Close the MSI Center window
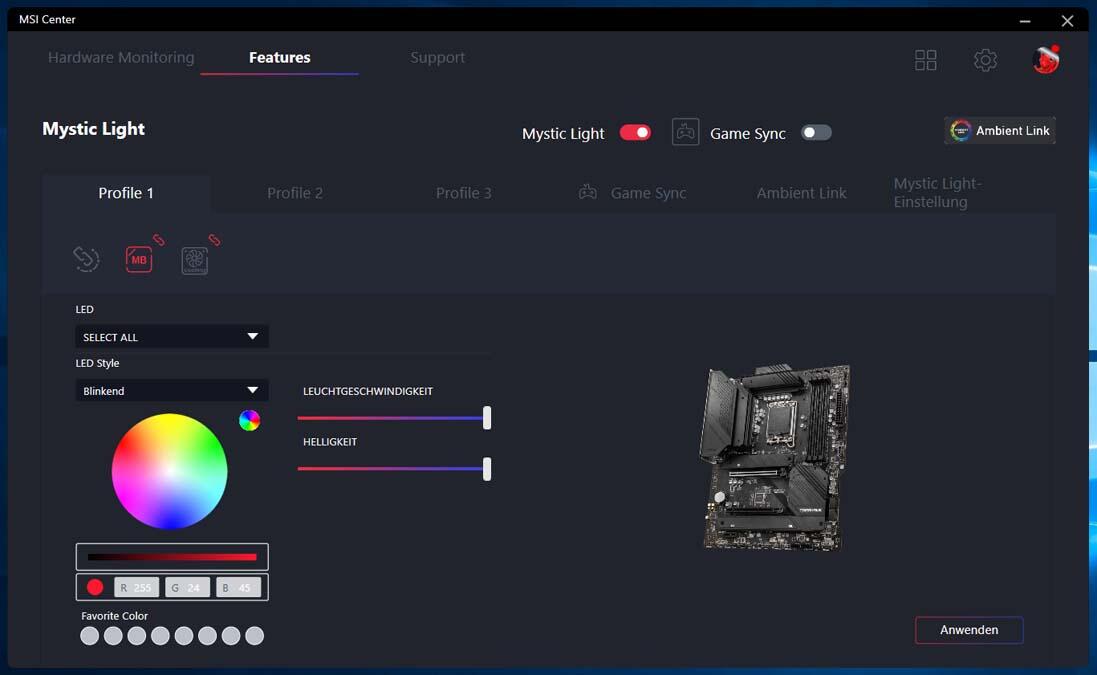1097x675 pixels. tap(1067, 21)
